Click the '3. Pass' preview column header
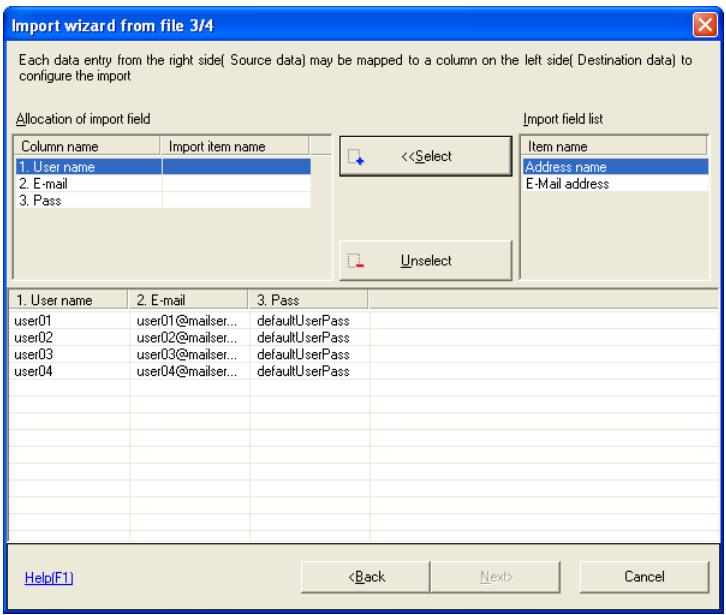Image resolution: width=726 pixels, height=615 pixels. [308, 300]
